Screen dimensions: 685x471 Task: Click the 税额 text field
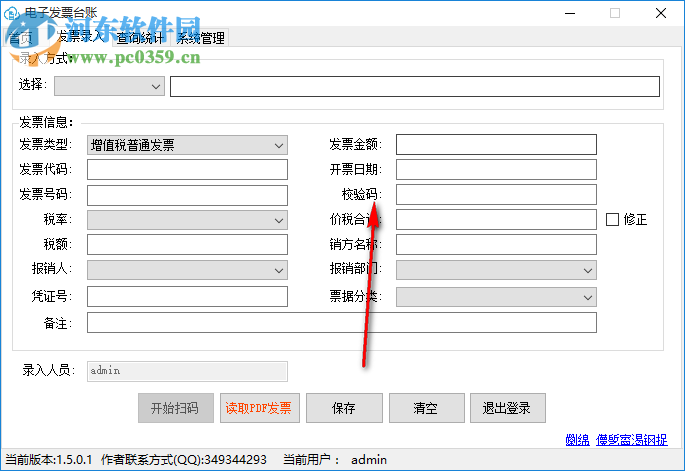coord(187,245)
